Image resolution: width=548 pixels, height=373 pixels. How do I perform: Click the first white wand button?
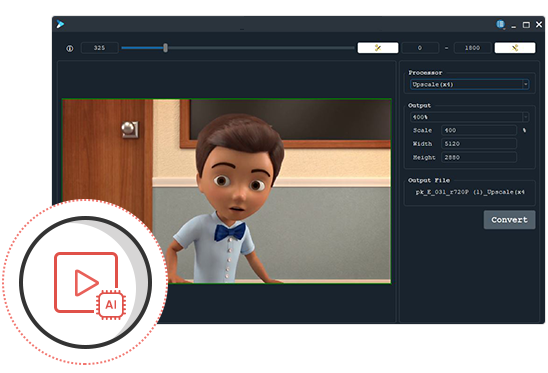(378, 48)
